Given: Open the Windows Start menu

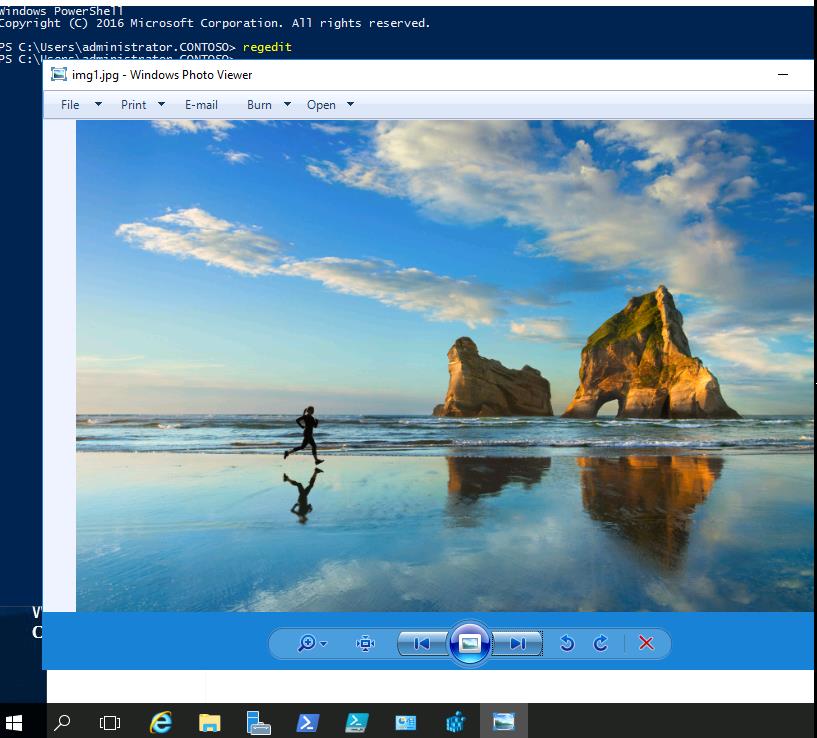Looking at the screenshot, I should [14, 723].
